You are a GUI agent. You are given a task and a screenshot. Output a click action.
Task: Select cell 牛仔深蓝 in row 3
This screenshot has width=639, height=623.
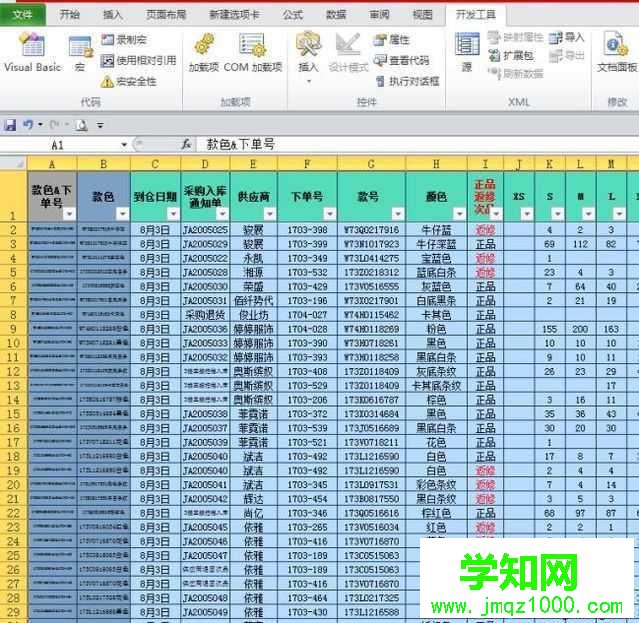pyautogui.click(x=436, y=244)
